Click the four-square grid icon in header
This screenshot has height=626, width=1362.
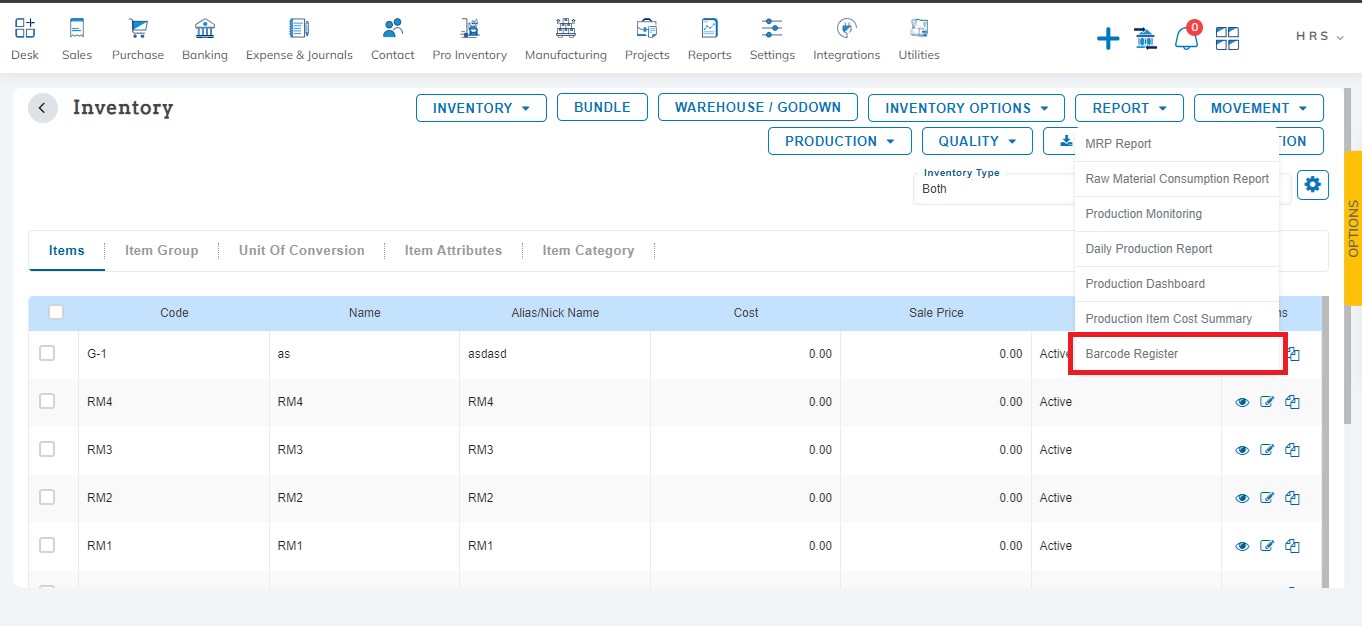click(x=1227, y=39)
